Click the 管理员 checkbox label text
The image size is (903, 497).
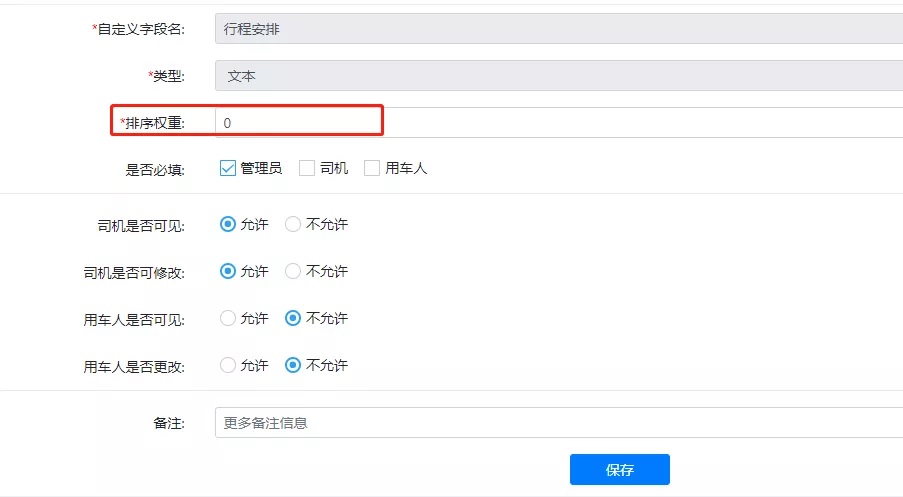[x=261, y=168]
